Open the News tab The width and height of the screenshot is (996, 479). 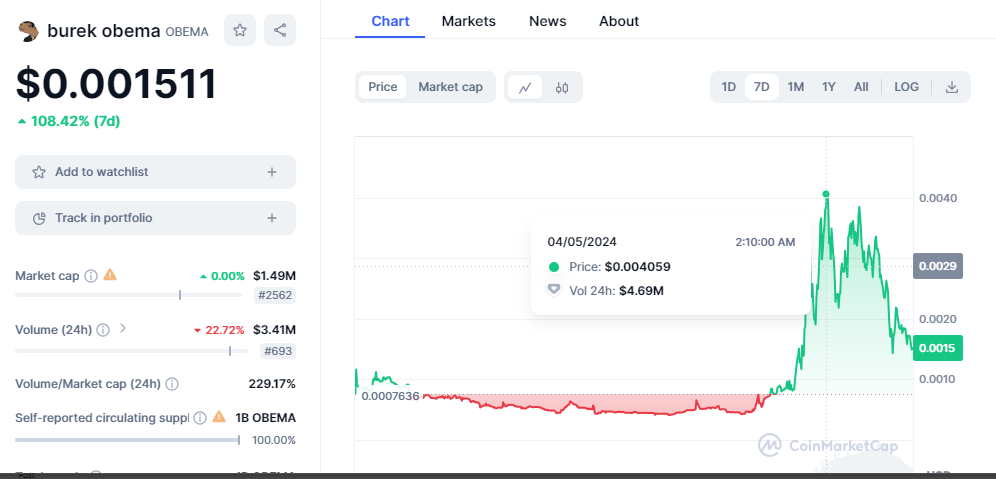548,21
